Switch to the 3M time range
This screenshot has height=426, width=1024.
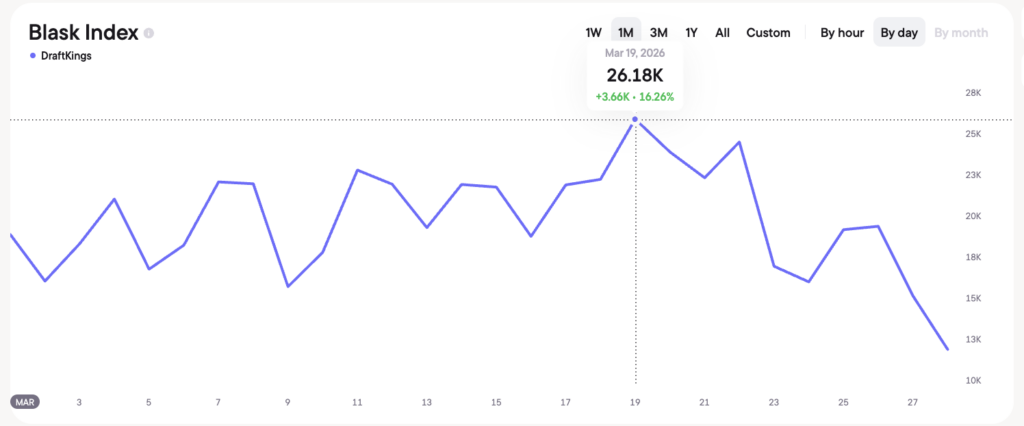[659, 33]
